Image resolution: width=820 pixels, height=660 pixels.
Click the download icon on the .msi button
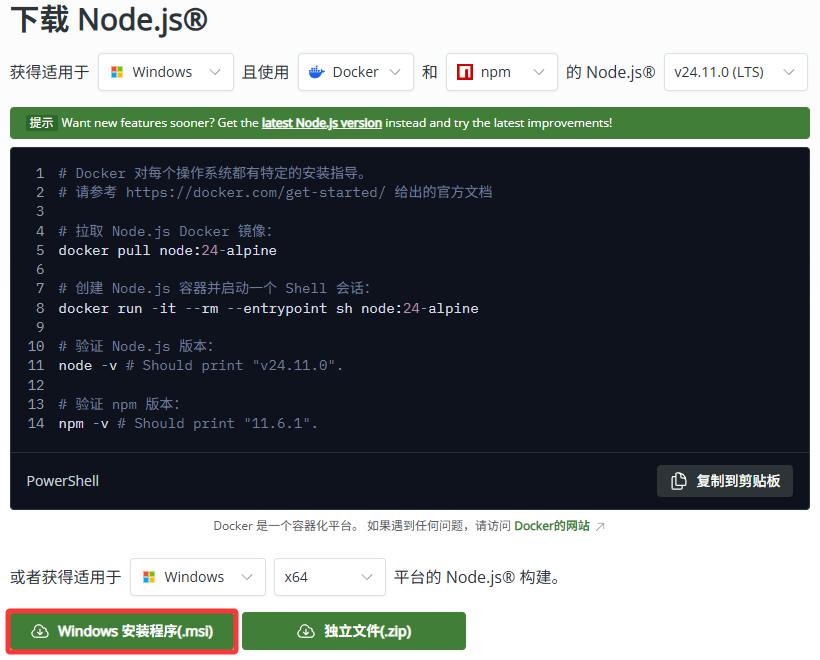[38, 631]
